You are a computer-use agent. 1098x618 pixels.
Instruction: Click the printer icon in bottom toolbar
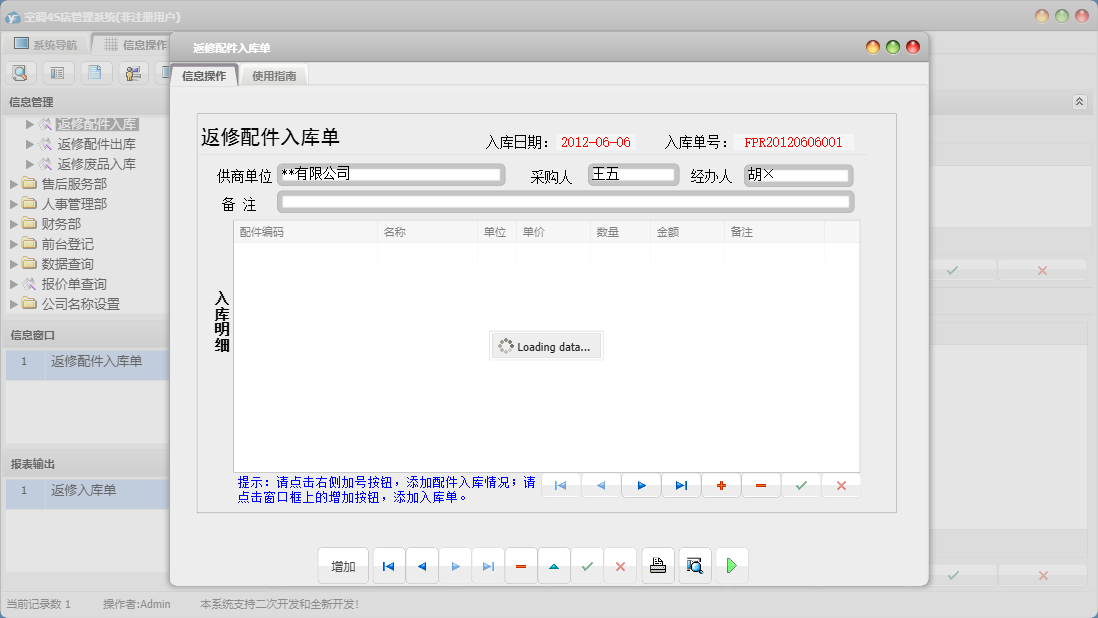[657, 565]
